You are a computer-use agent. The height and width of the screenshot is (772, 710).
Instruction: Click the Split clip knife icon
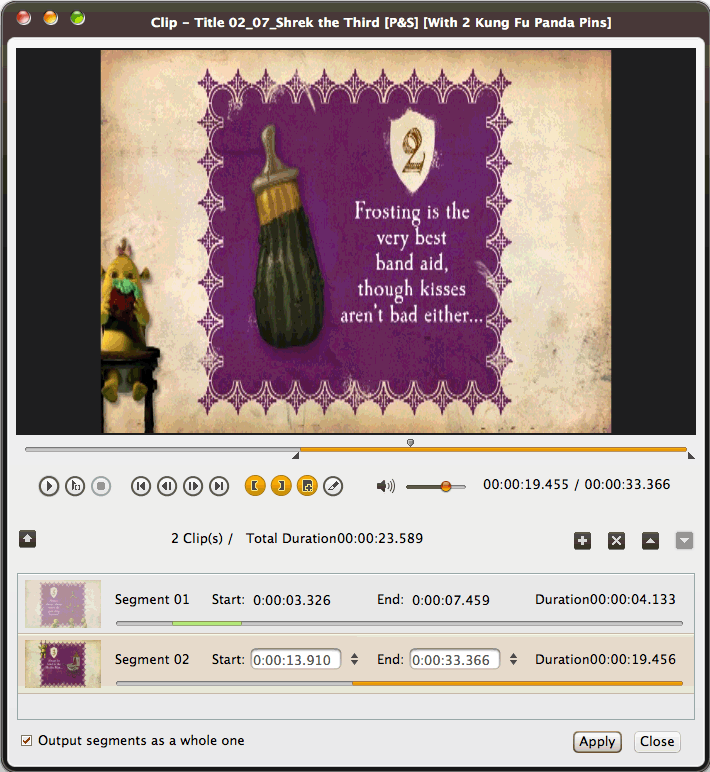point(333,486)
